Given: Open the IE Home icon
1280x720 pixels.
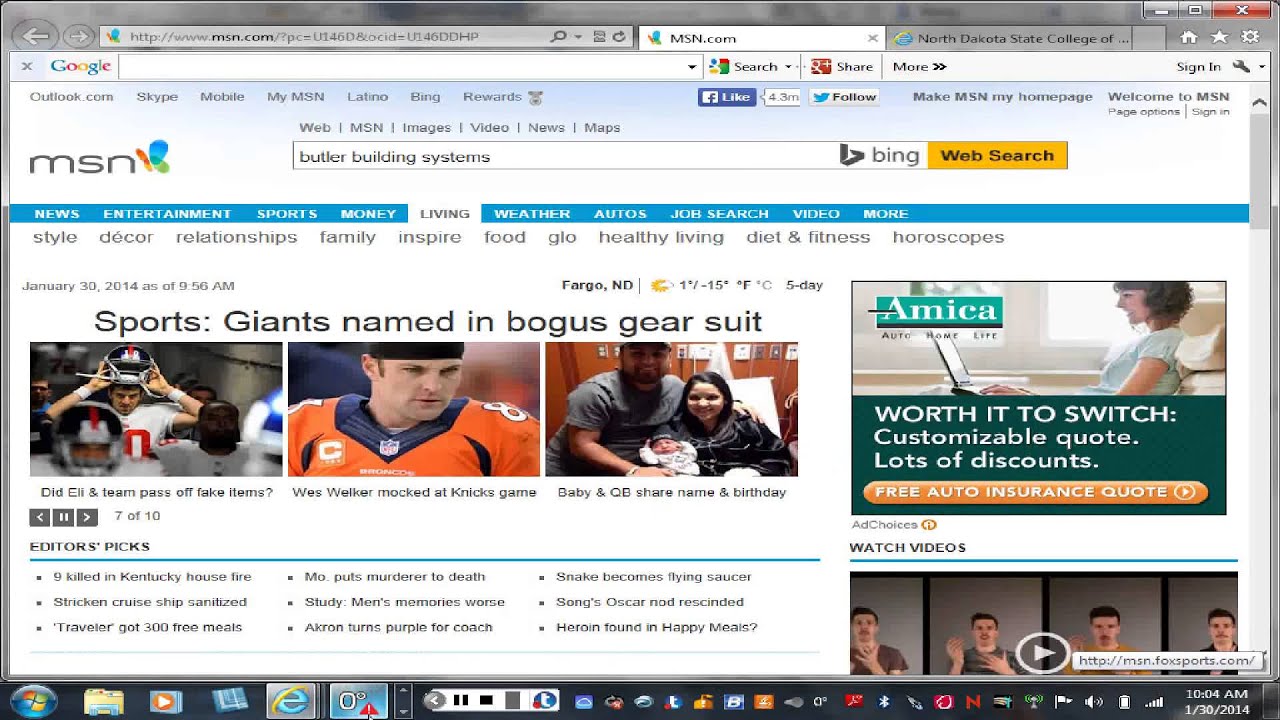Looking at the screenshot, I should coord(1189,37).
